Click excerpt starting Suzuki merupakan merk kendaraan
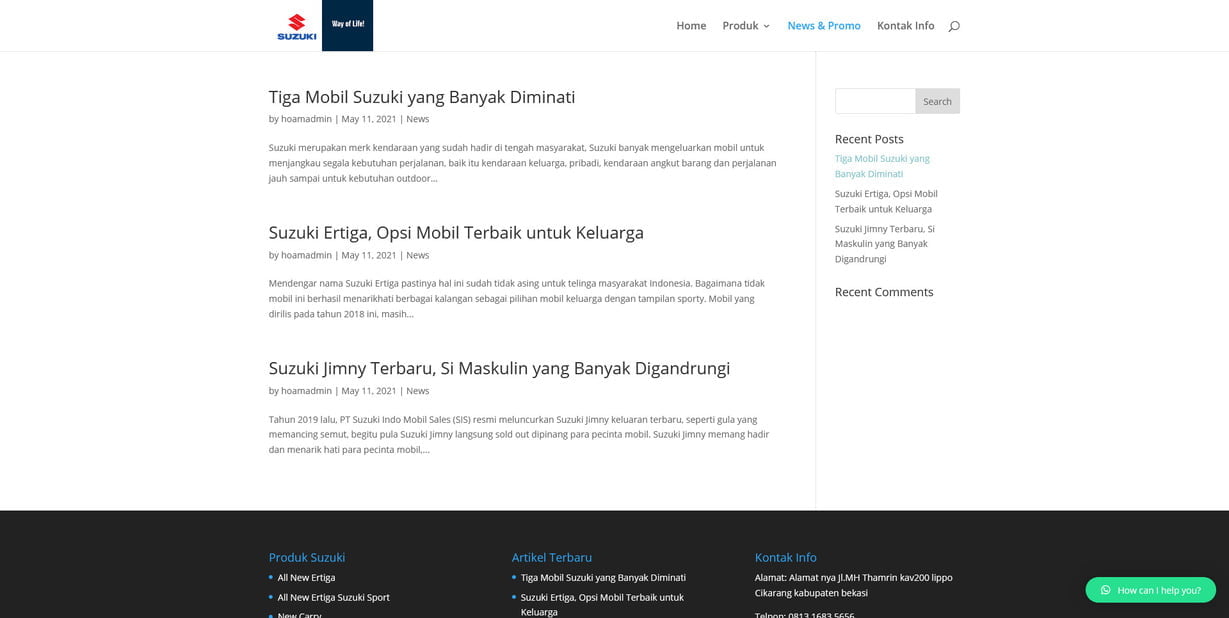 point(522,163)
